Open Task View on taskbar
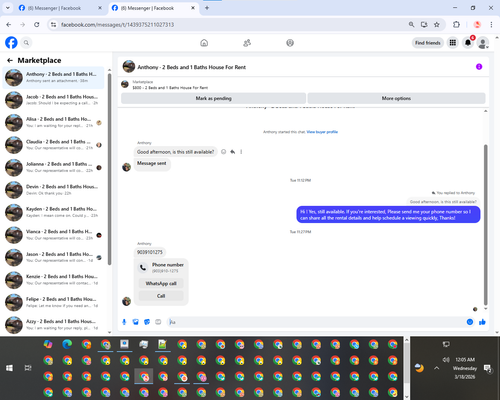The width and height of the screenshot is (500, 400). click(28, 368)
